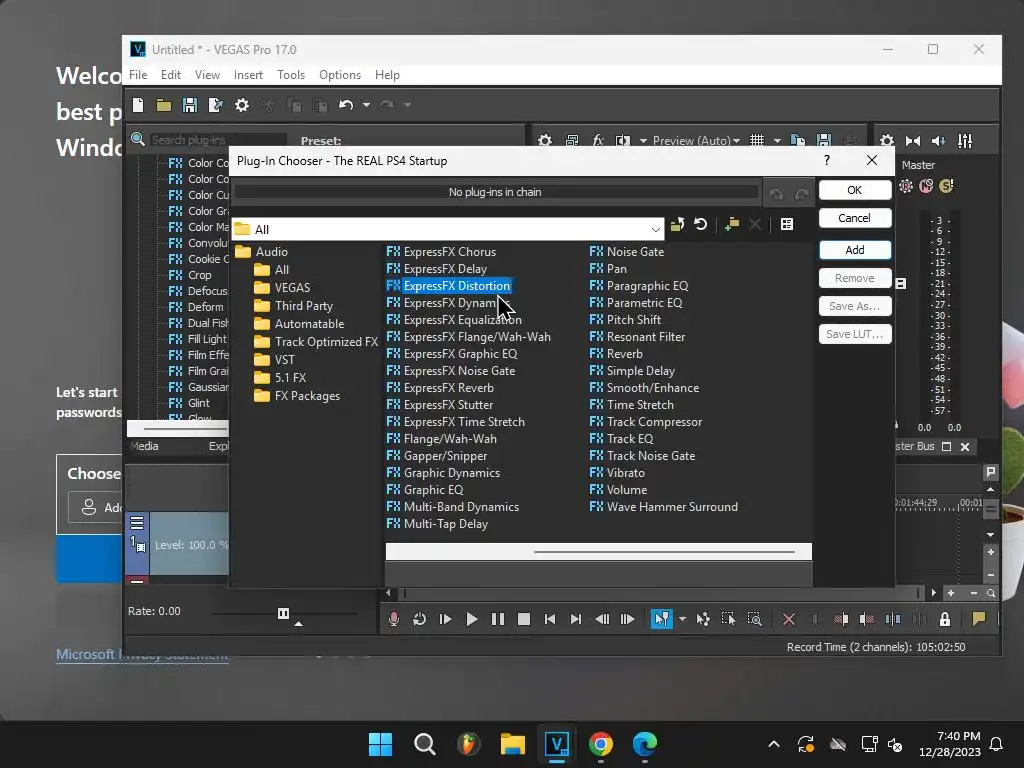1024x768 pixels.
Task: Open the edit tool dropdown arrow
Action: (682, 618)
